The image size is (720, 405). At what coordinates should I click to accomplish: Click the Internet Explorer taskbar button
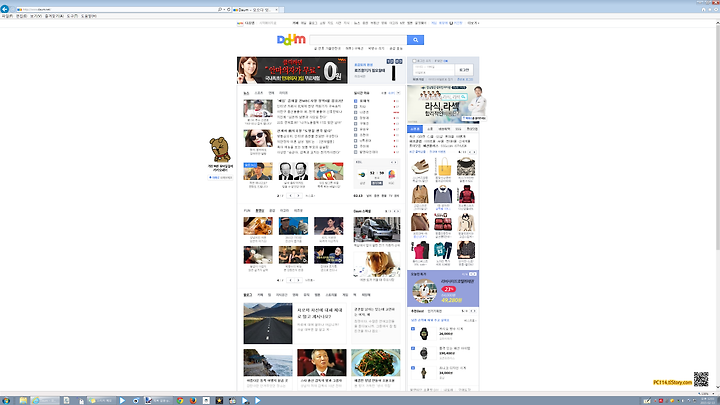pyautogui.click(x=45, y=400)
